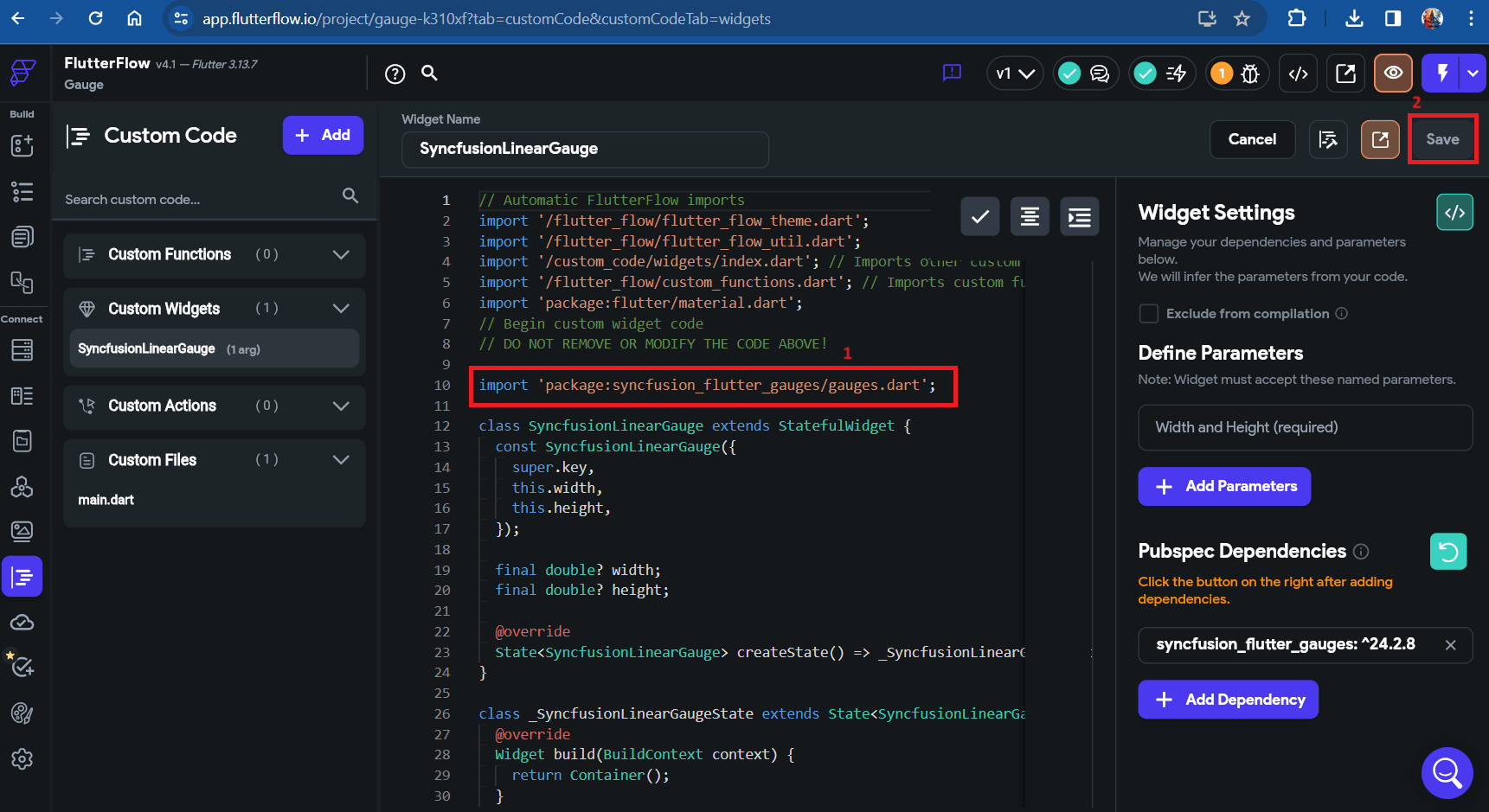Click the format code alignment button
1489x812 pixels.
[x=1030, y=217]
